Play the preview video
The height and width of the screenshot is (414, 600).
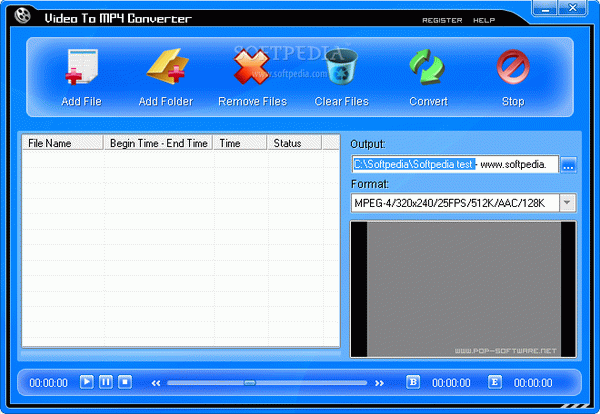coord(86,382)
